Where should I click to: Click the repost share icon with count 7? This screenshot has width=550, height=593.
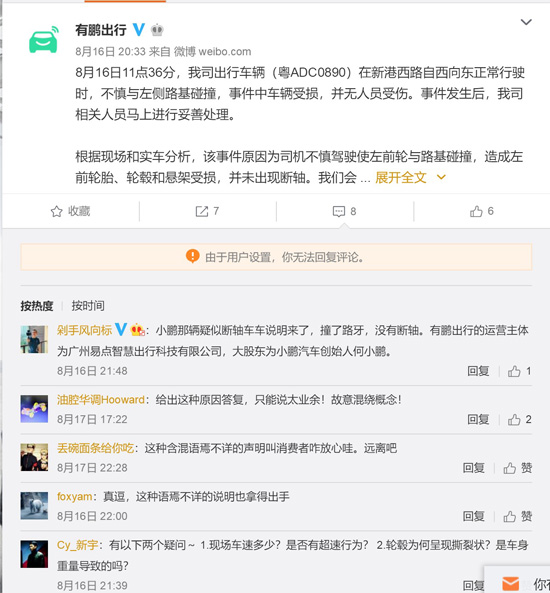tap(202, 211)
